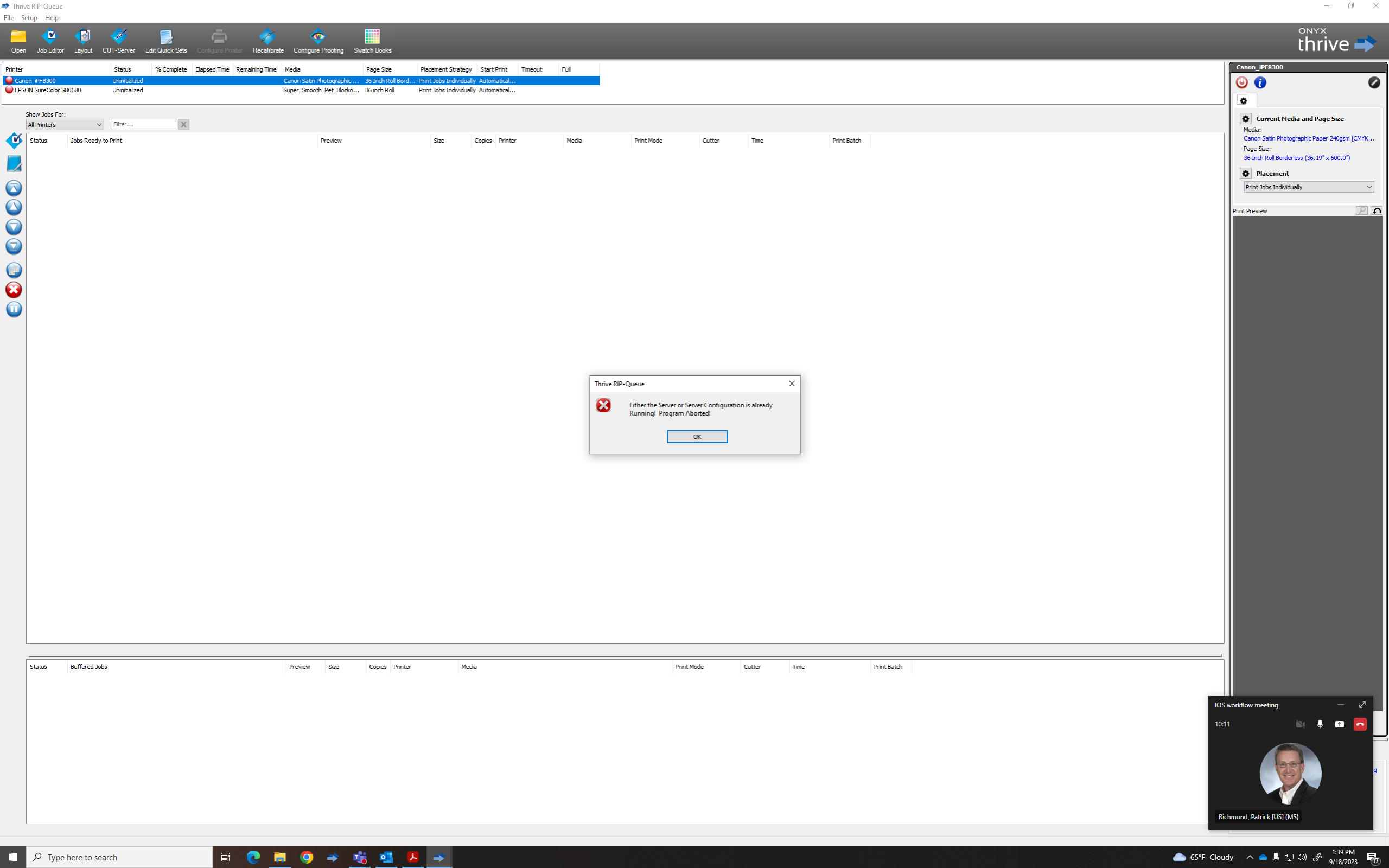Open the Job Editor tool

pos(50,41)
